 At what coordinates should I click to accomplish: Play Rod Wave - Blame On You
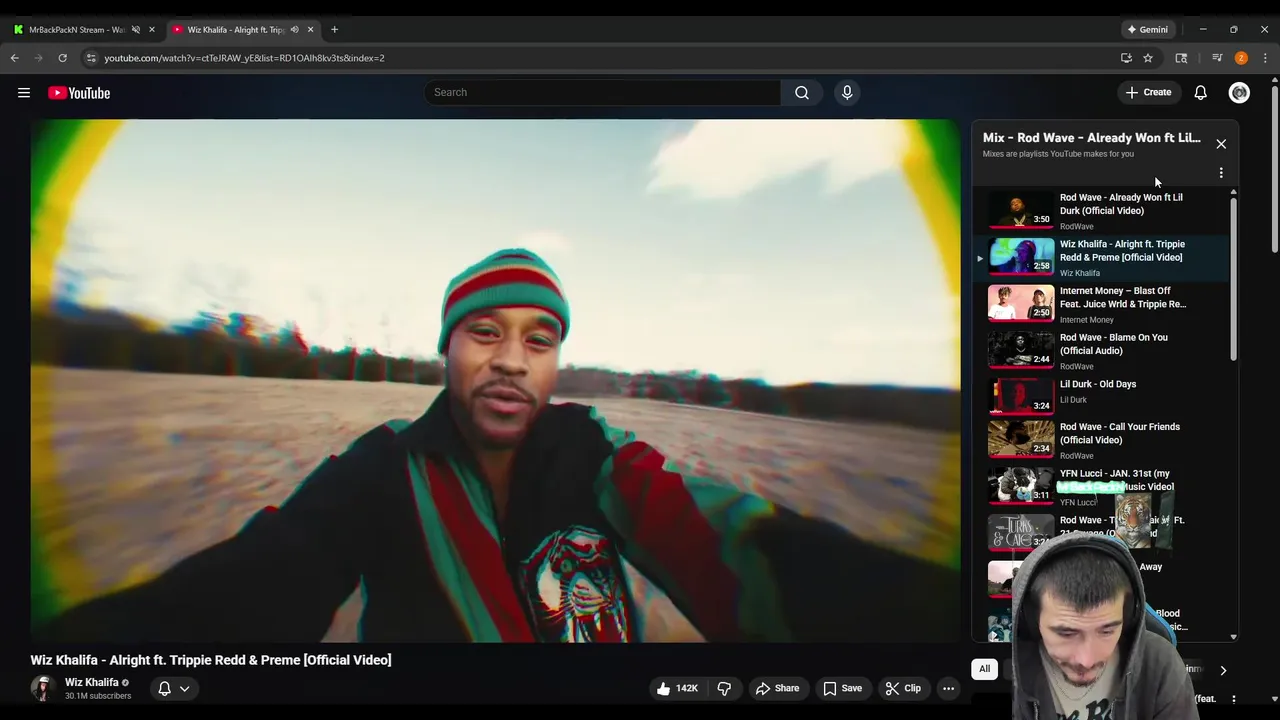tap(1100, 351)
